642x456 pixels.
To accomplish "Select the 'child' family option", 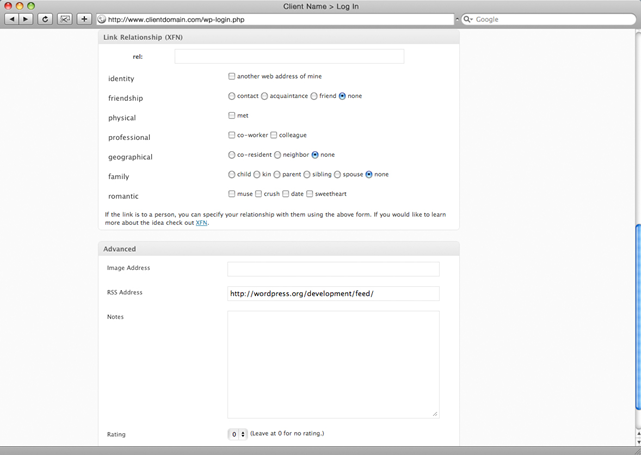I will tap(232, 174).
